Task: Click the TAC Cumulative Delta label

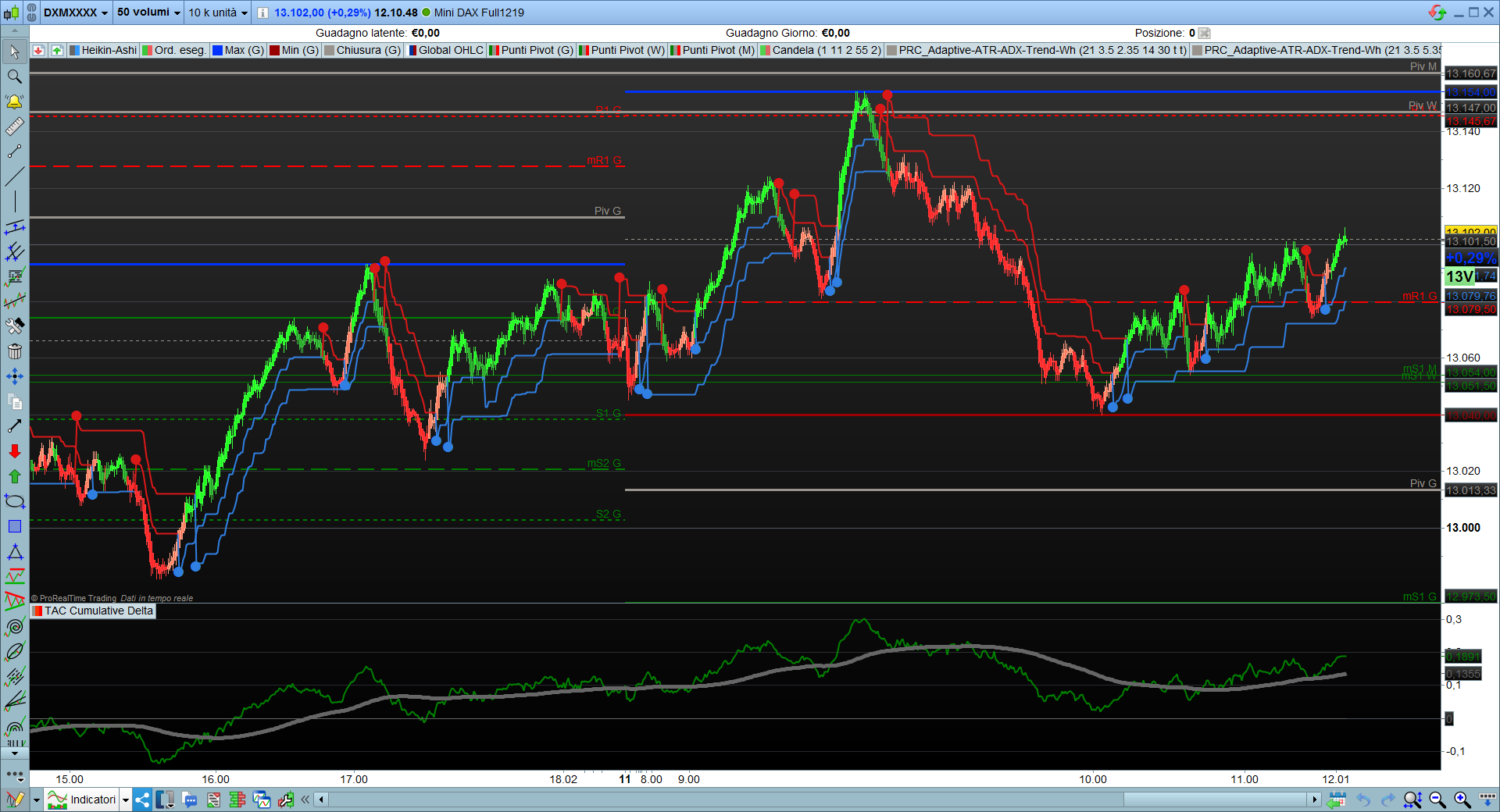Action: (x=93, y=611)
